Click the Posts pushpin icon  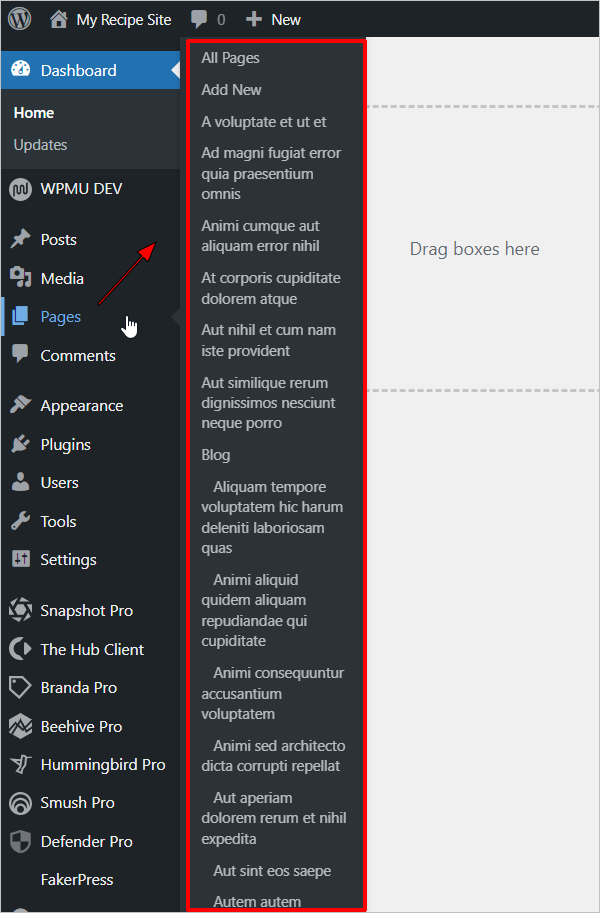(20, 239)
